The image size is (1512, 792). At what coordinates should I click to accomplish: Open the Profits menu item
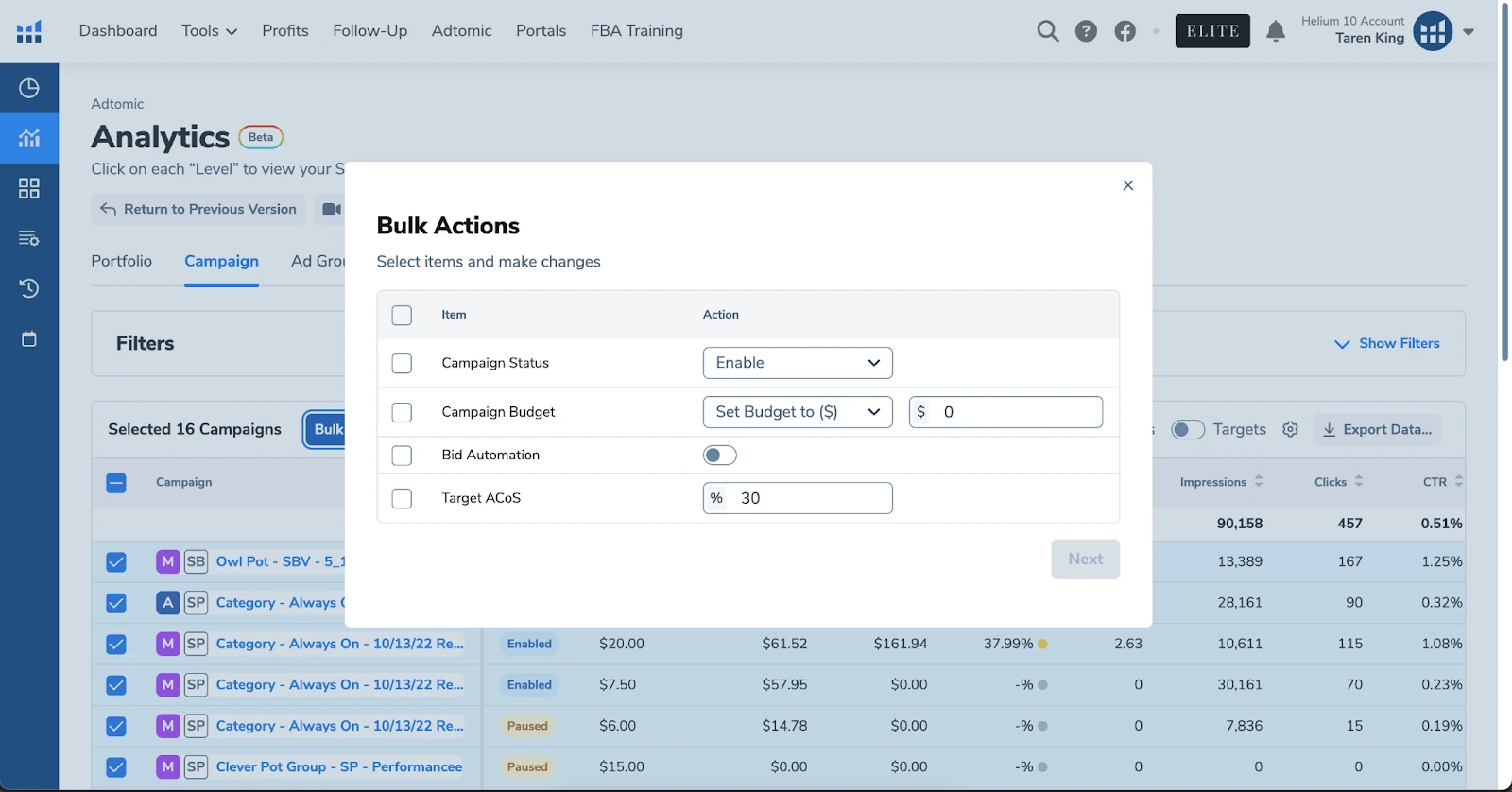[285, 31]
